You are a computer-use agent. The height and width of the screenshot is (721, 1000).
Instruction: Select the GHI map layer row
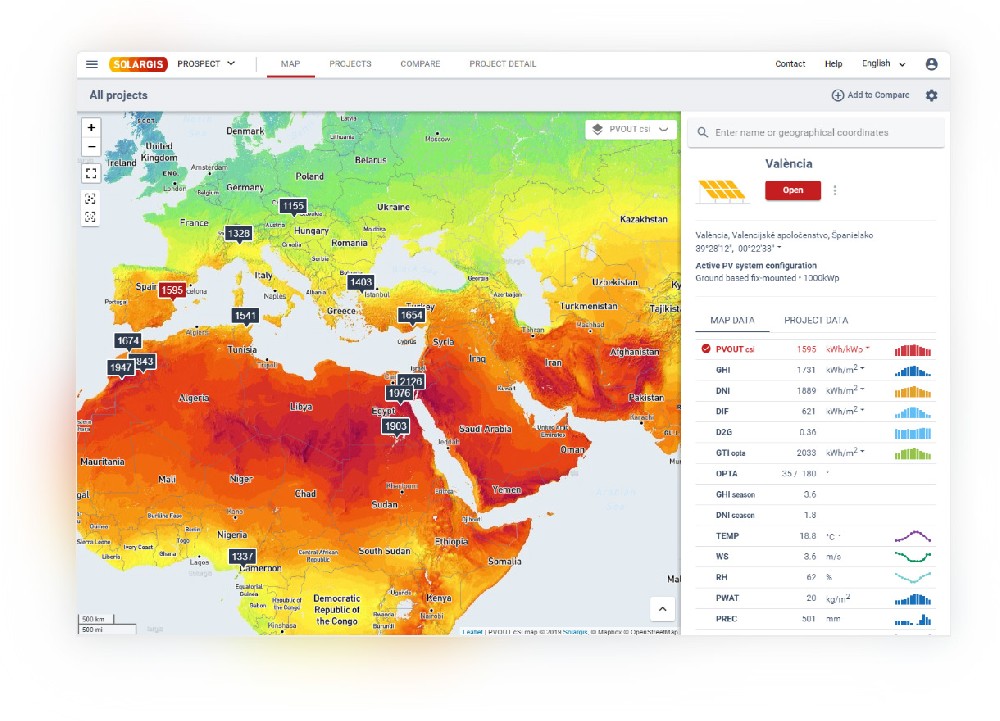coord(815,370)
